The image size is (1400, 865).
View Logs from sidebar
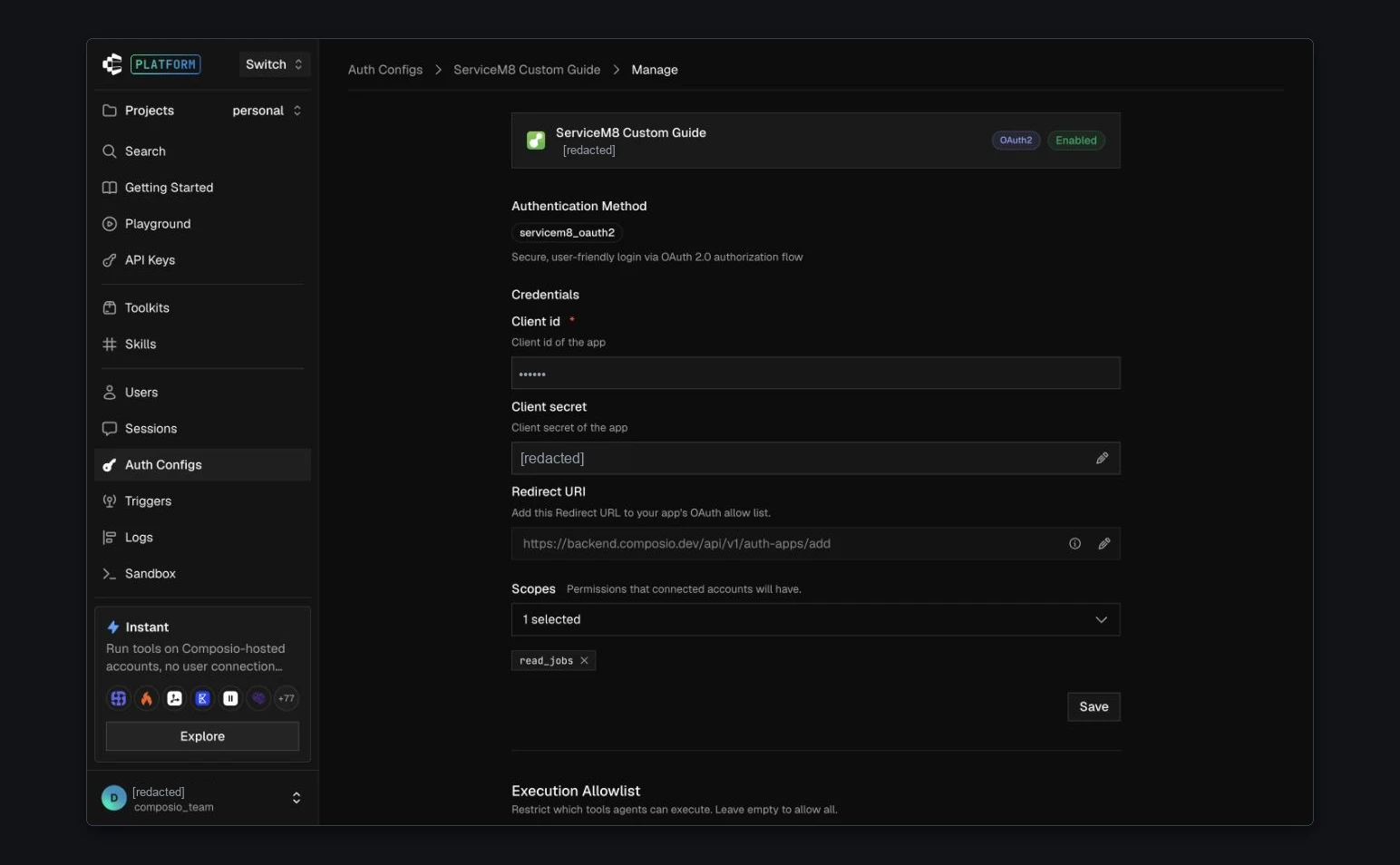pyautogui.click(x=202, y=538)
